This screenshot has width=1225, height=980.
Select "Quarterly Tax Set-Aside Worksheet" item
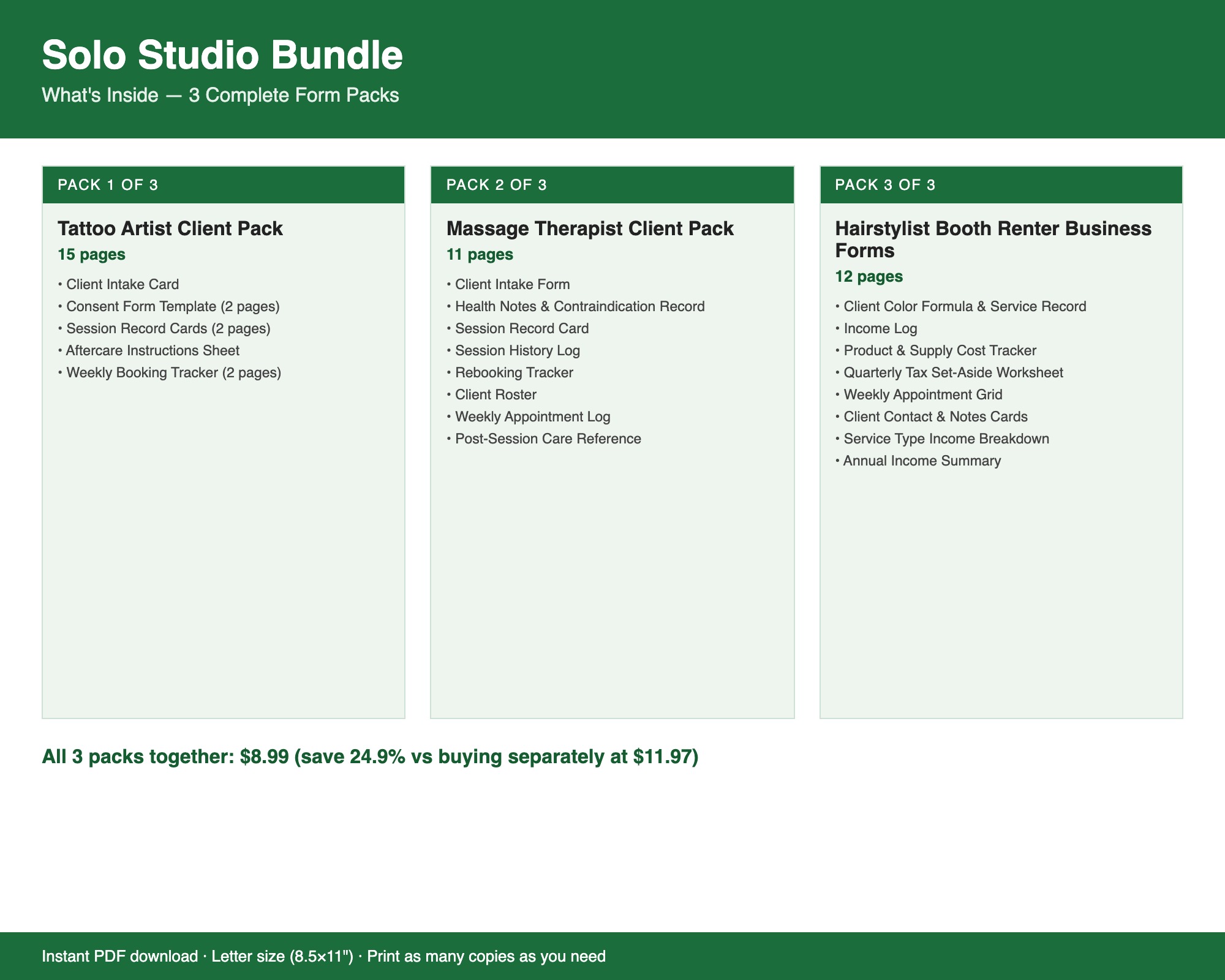(x=949, y=372)
